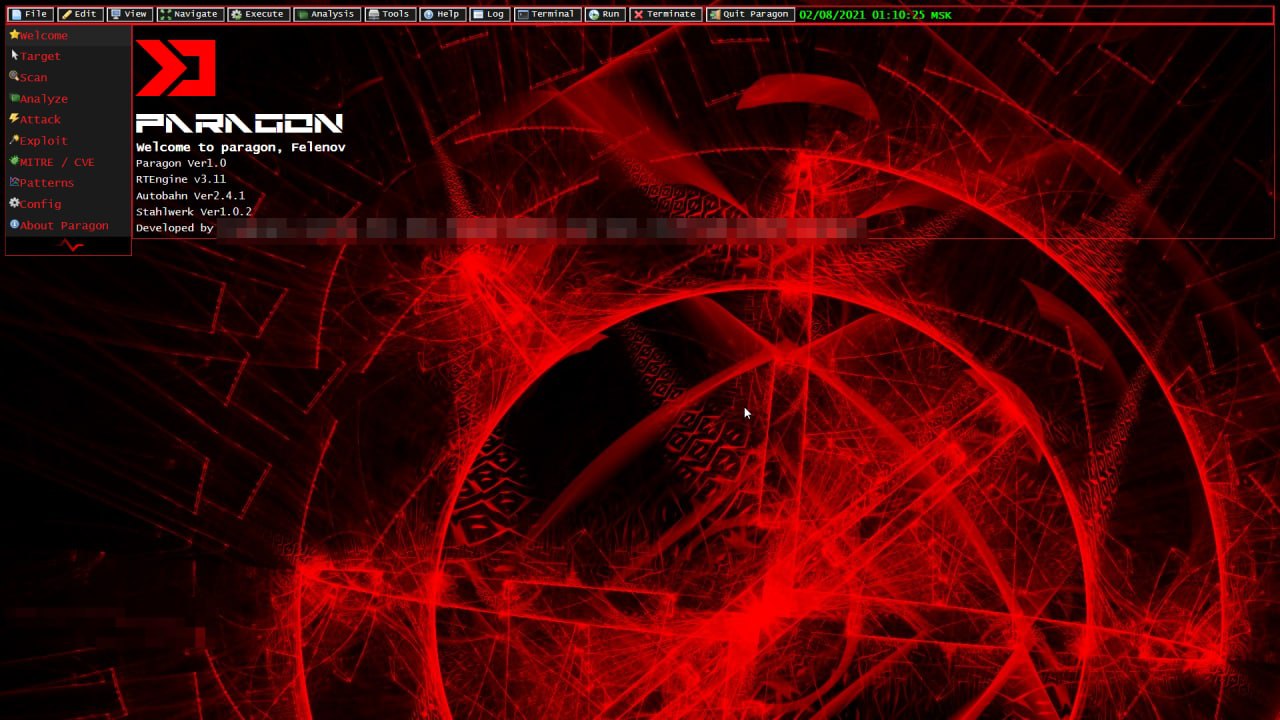Click the green date and time readout
The image size is (1280, 720).
tap(875, 15)
